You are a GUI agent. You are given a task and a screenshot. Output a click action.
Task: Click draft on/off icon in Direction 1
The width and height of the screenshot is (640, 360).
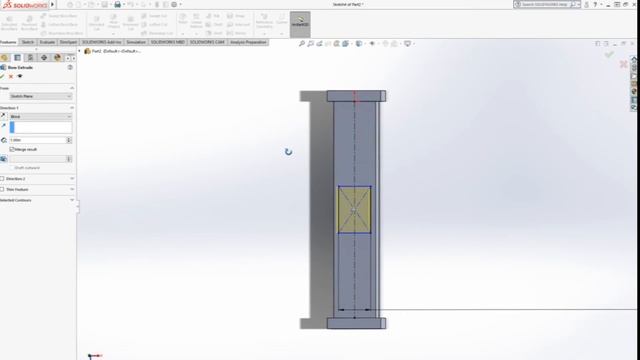click(x=4, y=159)
